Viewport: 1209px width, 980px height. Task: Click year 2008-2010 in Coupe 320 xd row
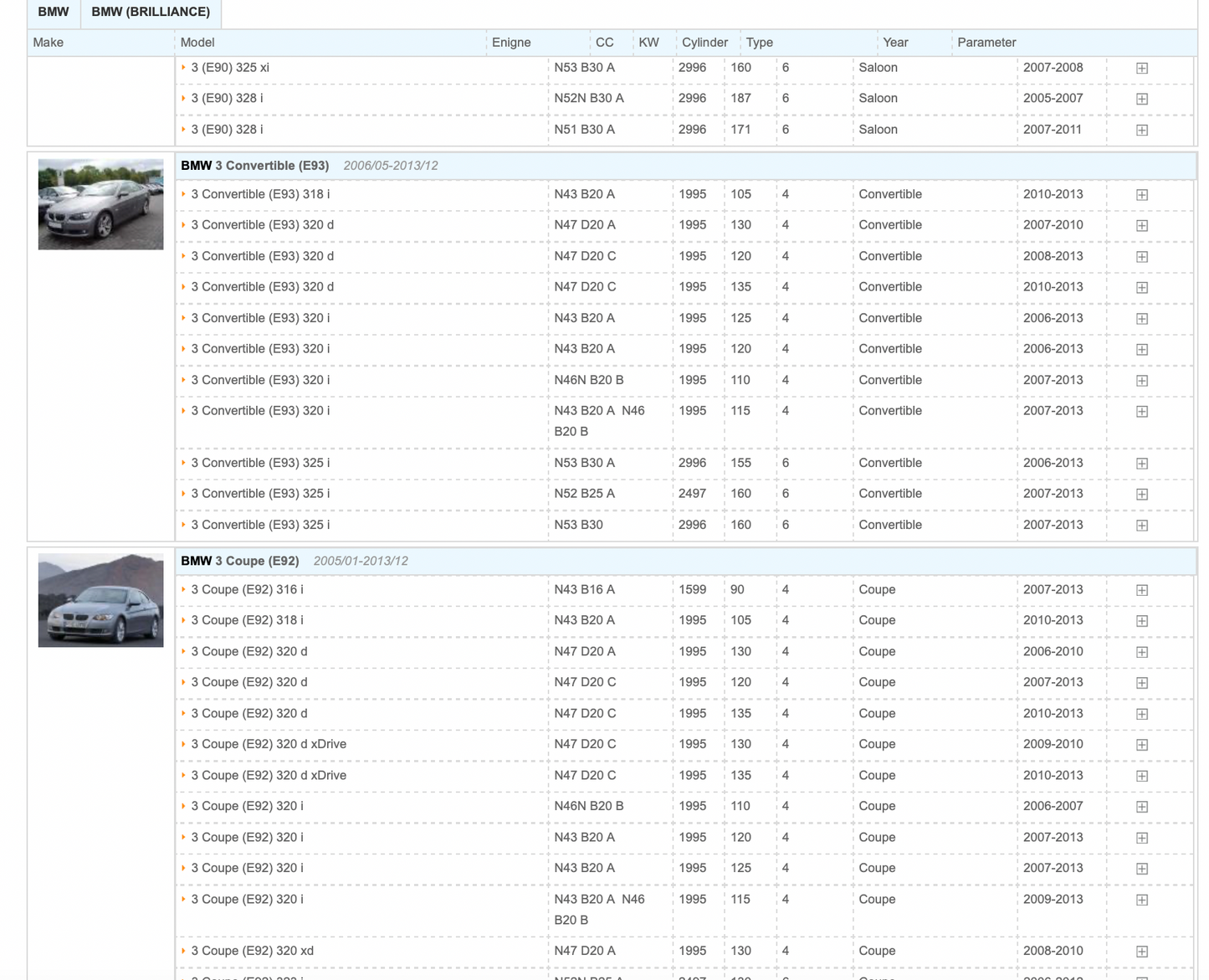click(1053, 952)
